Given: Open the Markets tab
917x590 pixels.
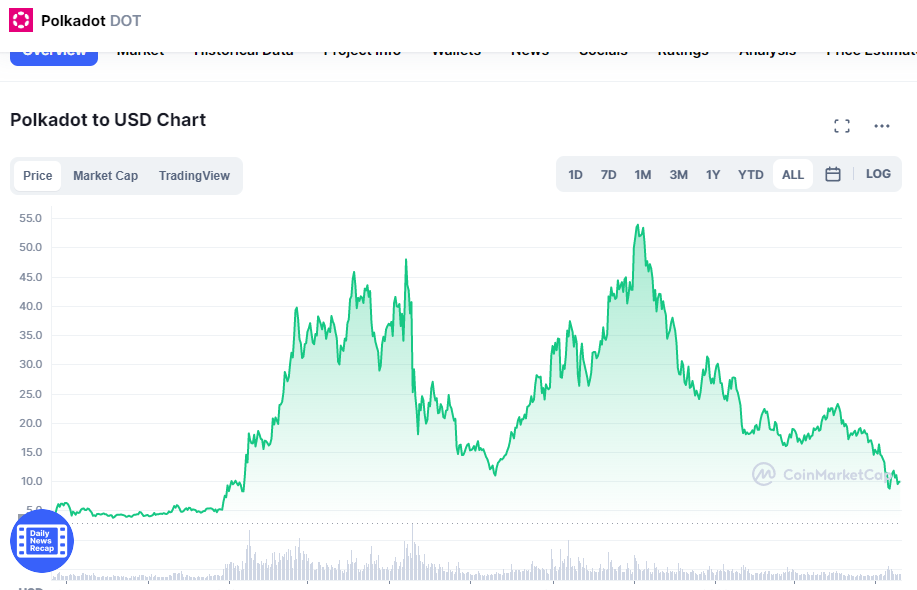Looking at the screenshot, I should [x=140, y=49].
